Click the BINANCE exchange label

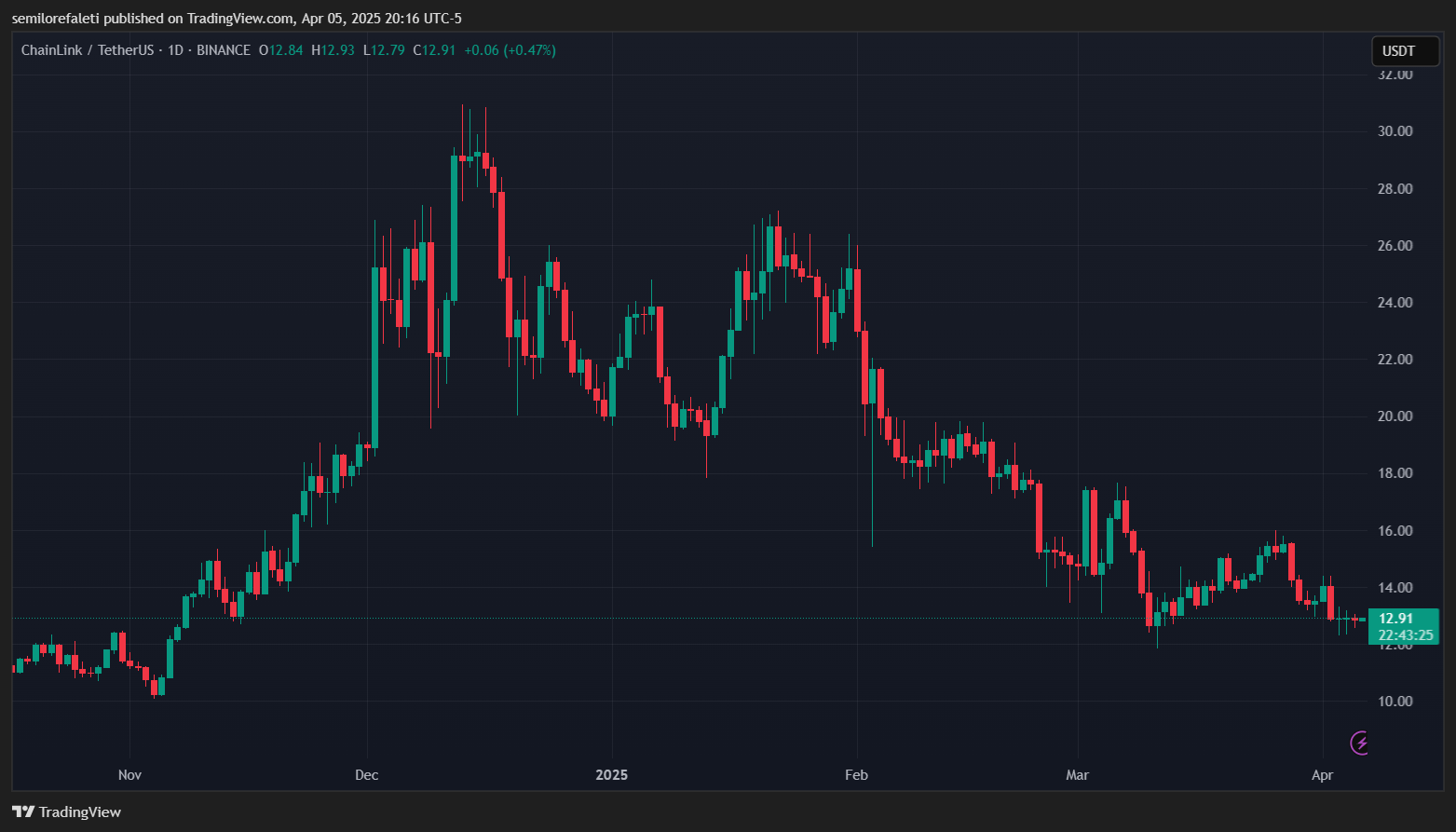pyautogui.click(x=224, y=50)
